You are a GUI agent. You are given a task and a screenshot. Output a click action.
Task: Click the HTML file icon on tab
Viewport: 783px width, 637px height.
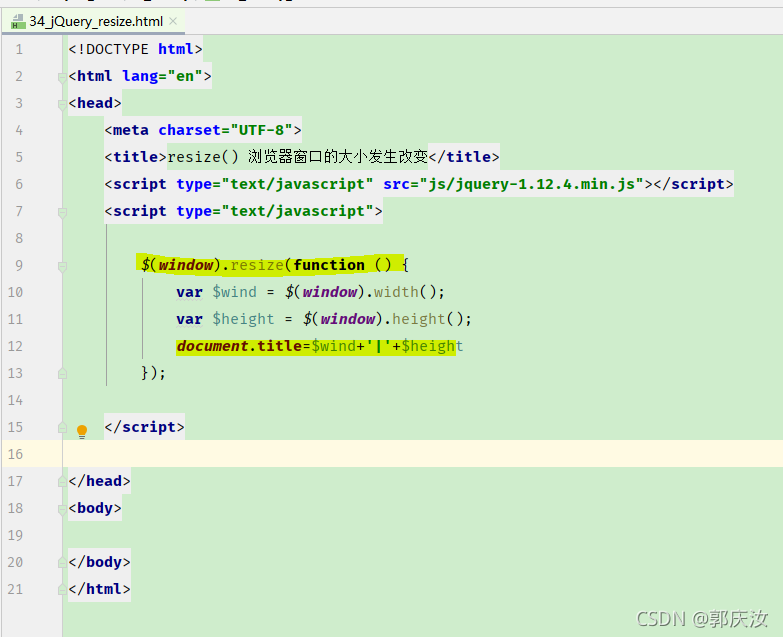click(18, 22)
